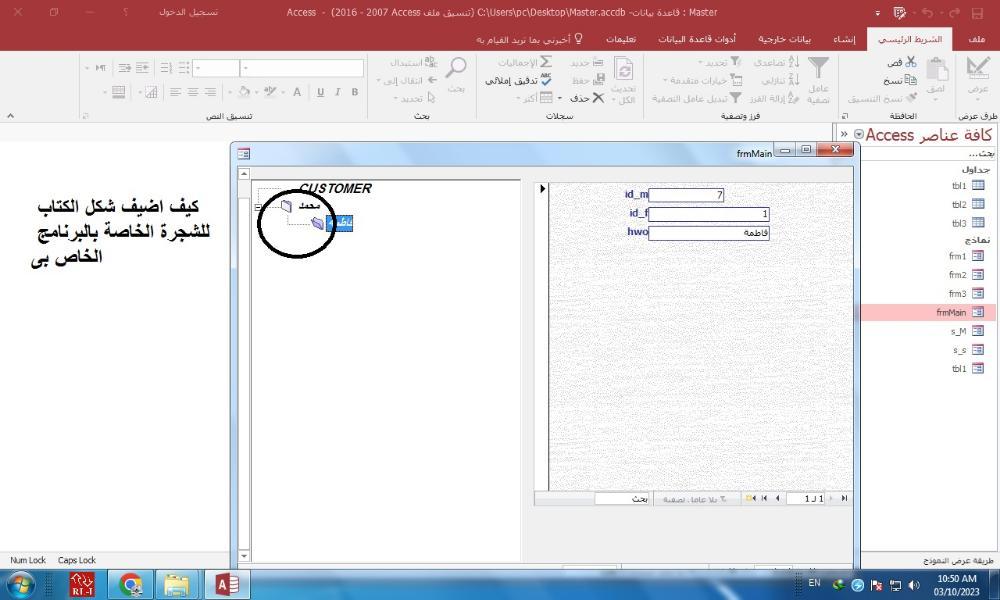Click the Chrome icon in taskbar
Image resolution: width=1000 pixels, height=600 pixels.
131,585
